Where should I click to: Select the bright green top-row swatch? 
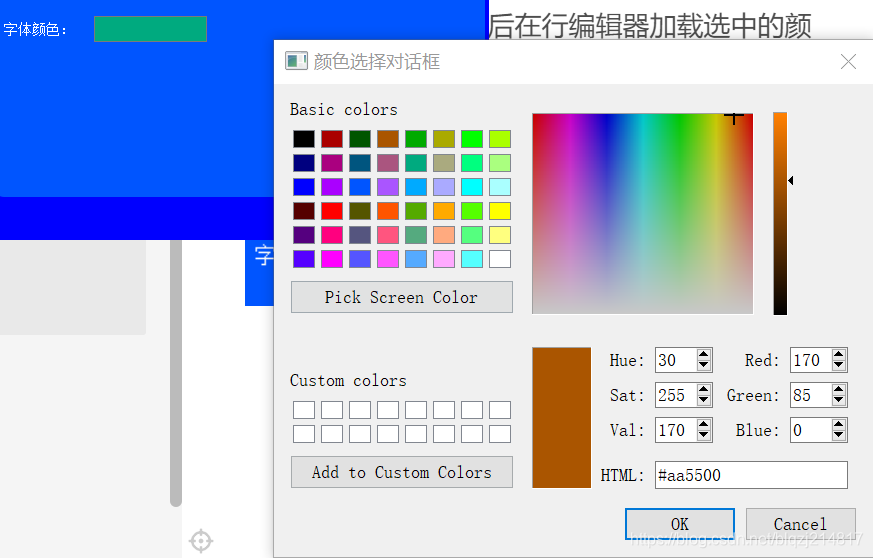pyautogui.click(x=472, y=139)
